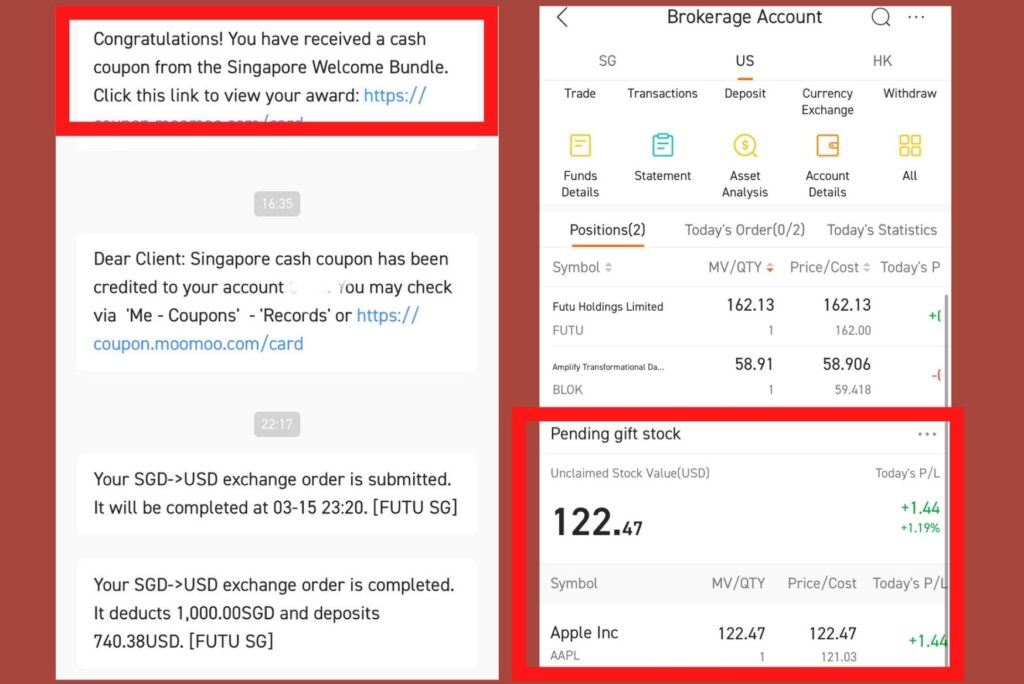Open the Futu Holdings Limited position row
The width and height of the screenshot is (1024, 684).
744,317
